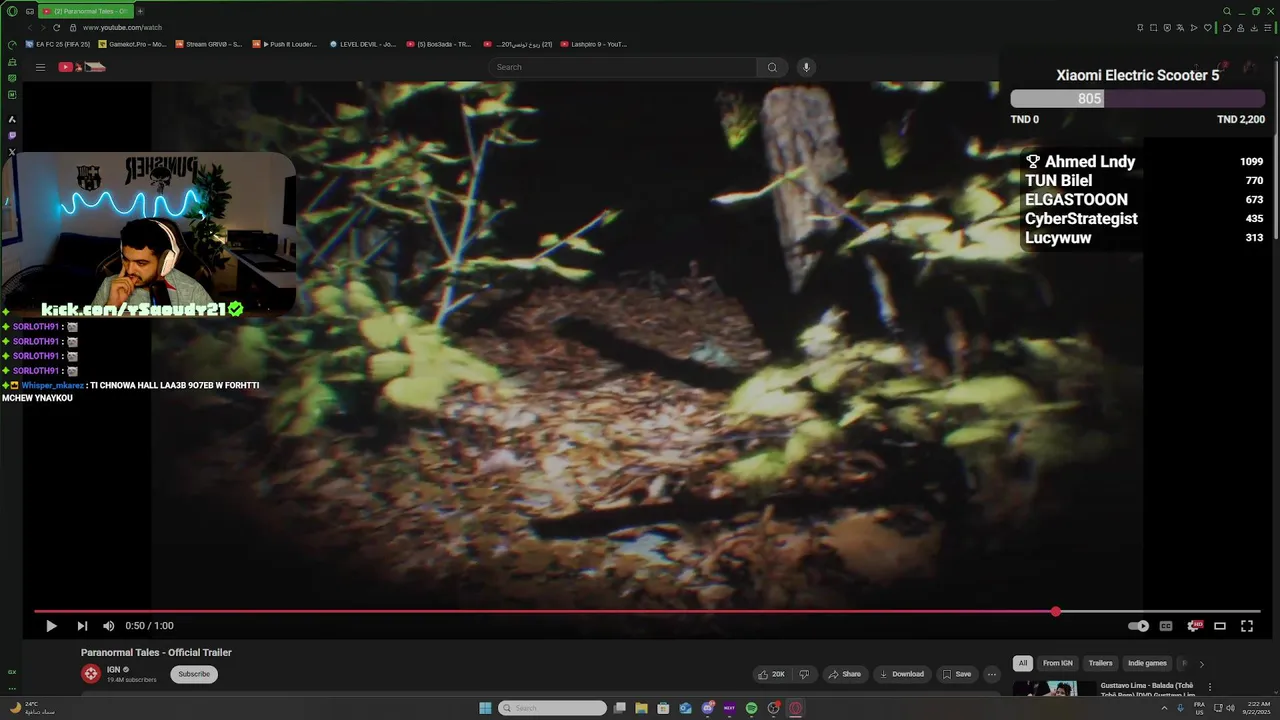1280x720 pixels.
Task: Download the video
Action: point(901,674)
